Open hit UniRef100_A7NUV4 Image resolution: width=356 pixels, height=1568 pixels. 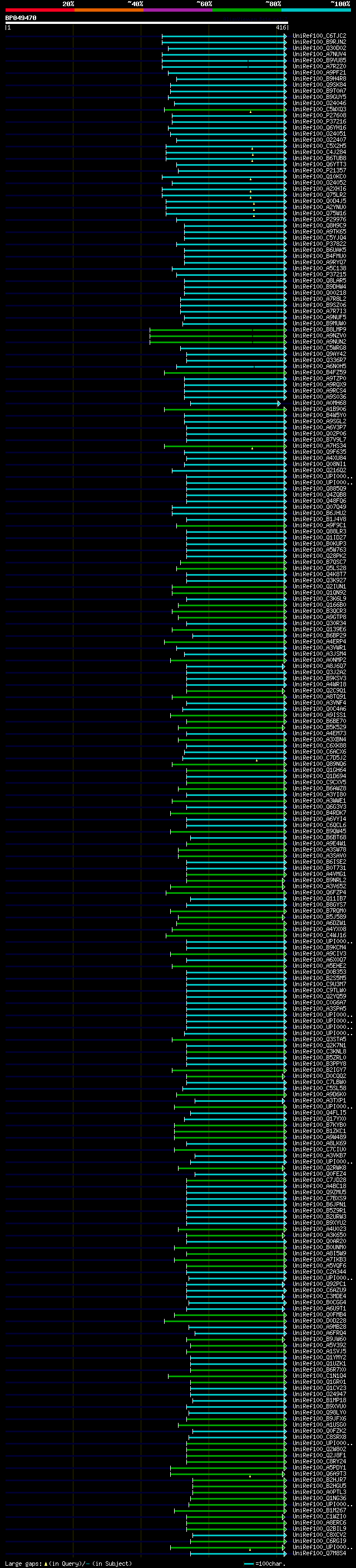pos(319,54)
